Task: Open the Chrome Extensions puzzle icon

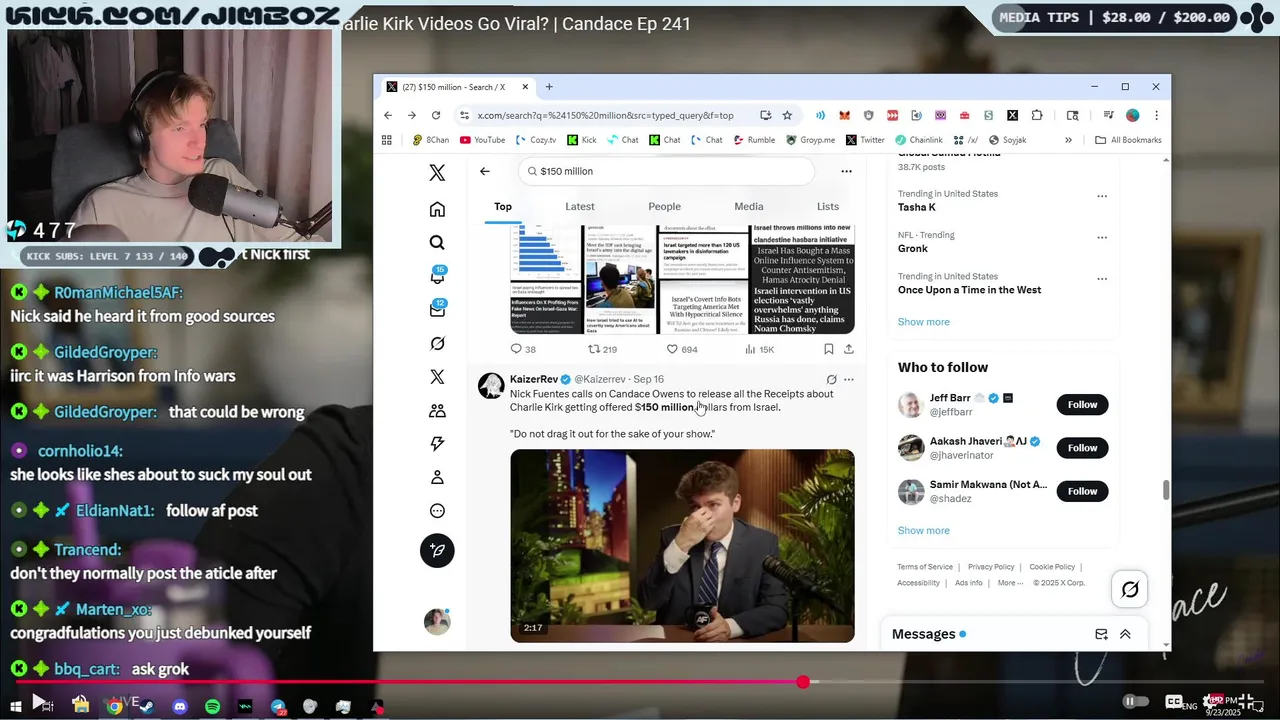Action: 1037,115
